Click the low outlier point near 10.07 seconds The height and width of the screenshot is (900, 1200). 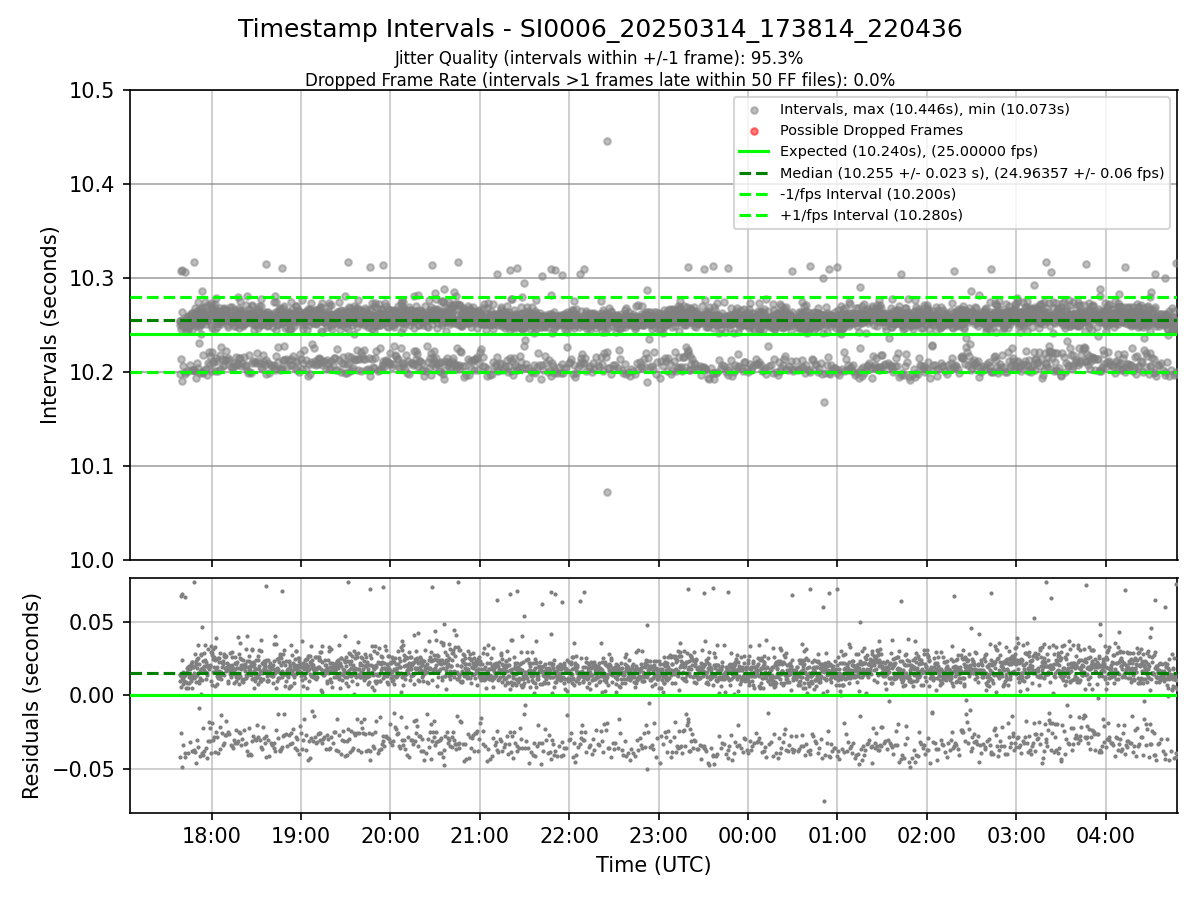click(607, 492)
